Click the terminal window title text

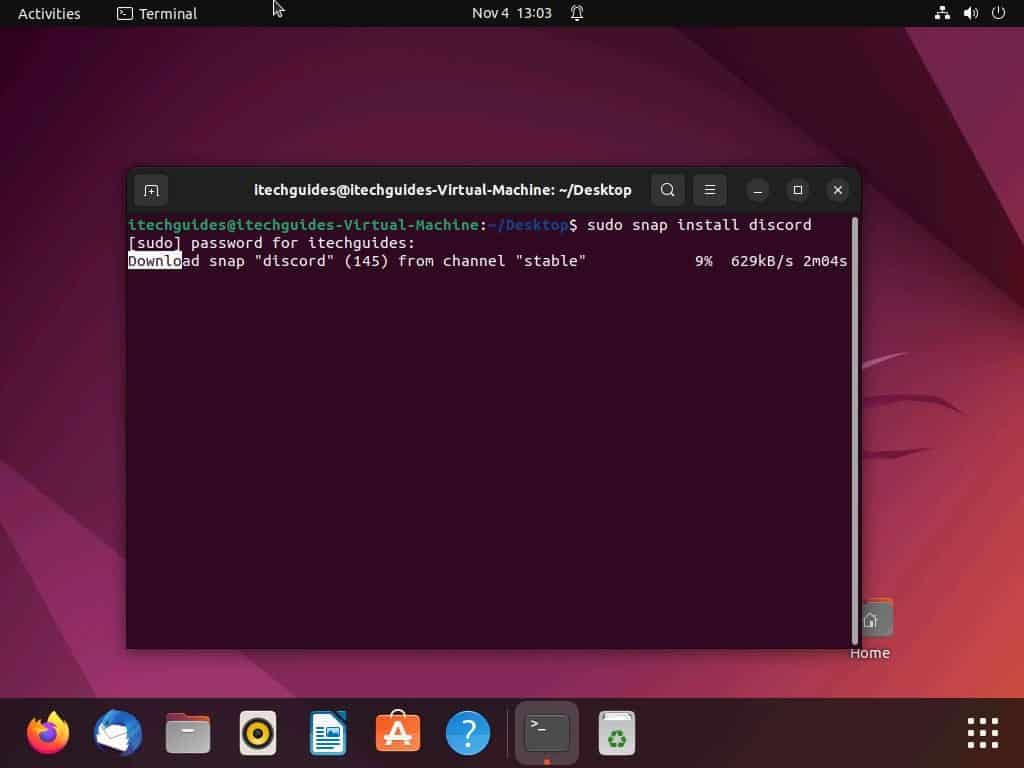click(x=443, y=190)
